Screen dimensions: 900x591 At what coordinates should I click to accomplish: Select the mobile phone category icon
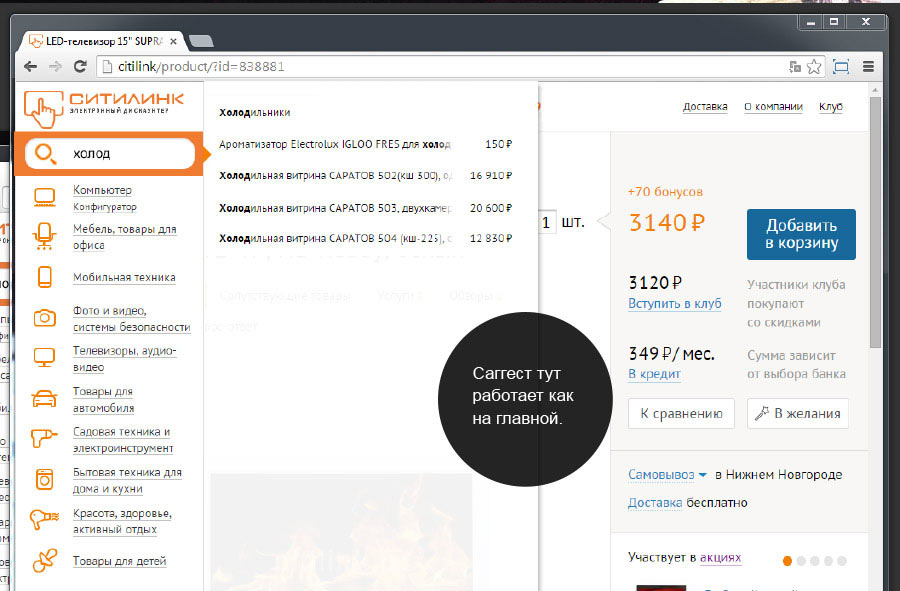pyautogui.click(x=45, y=277)
